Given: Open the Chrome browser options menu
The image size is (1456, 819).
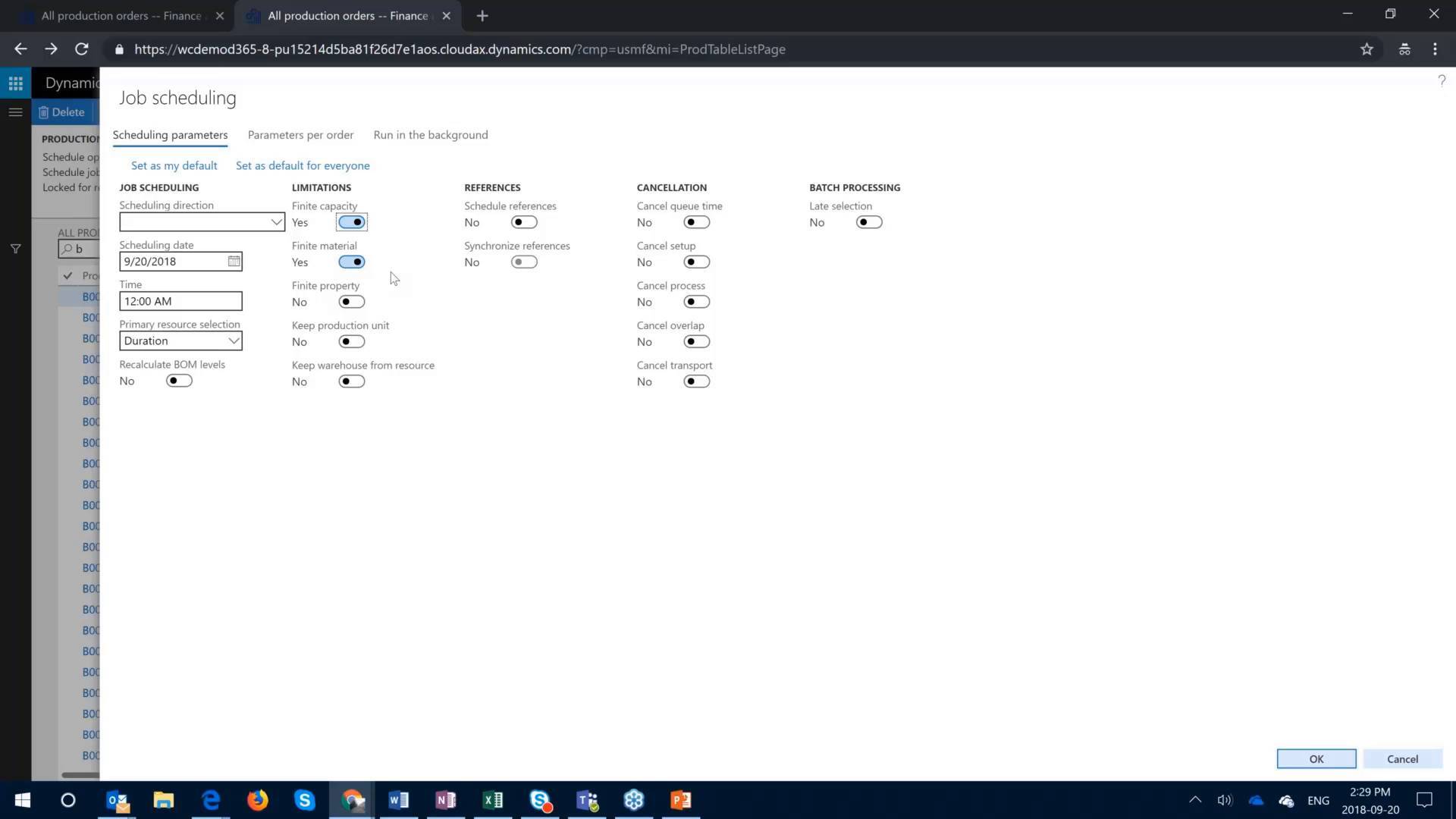Looking at the screenshot, I should [x=1434, y=49].
